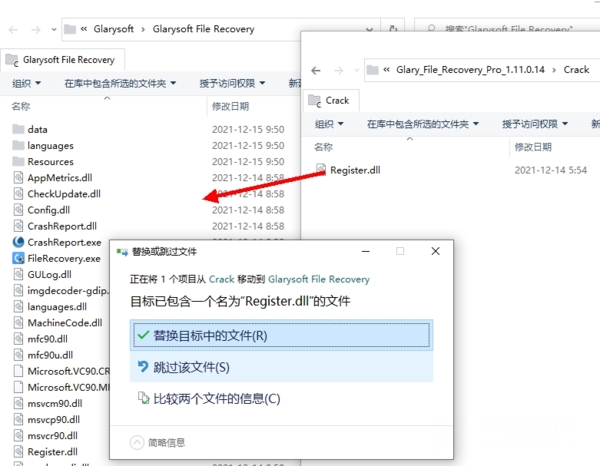
Task: Open 组织 menu in Crack window
Action: click(329, 124)
